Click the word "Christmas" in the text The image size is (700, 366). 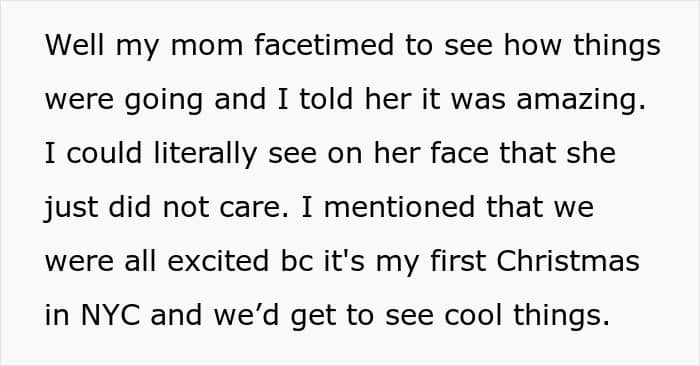[568, 261]
